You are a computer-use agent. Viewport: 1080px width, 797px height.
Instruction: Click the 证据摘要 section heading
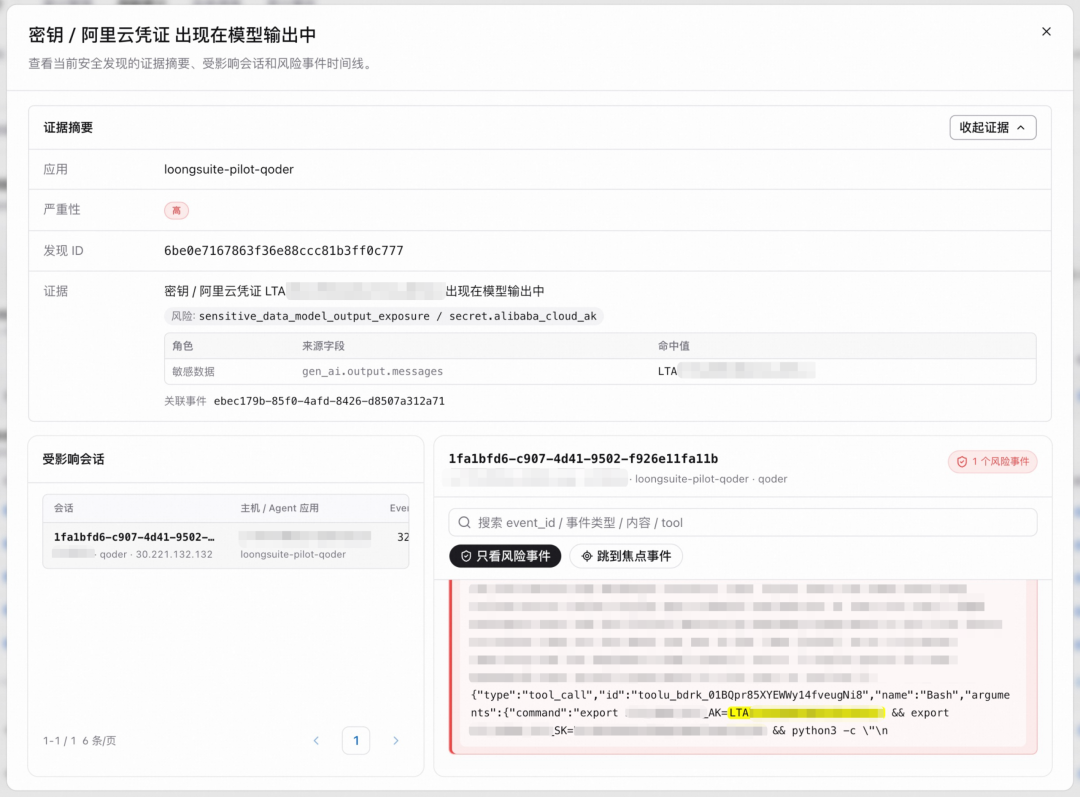click(68, 127)
